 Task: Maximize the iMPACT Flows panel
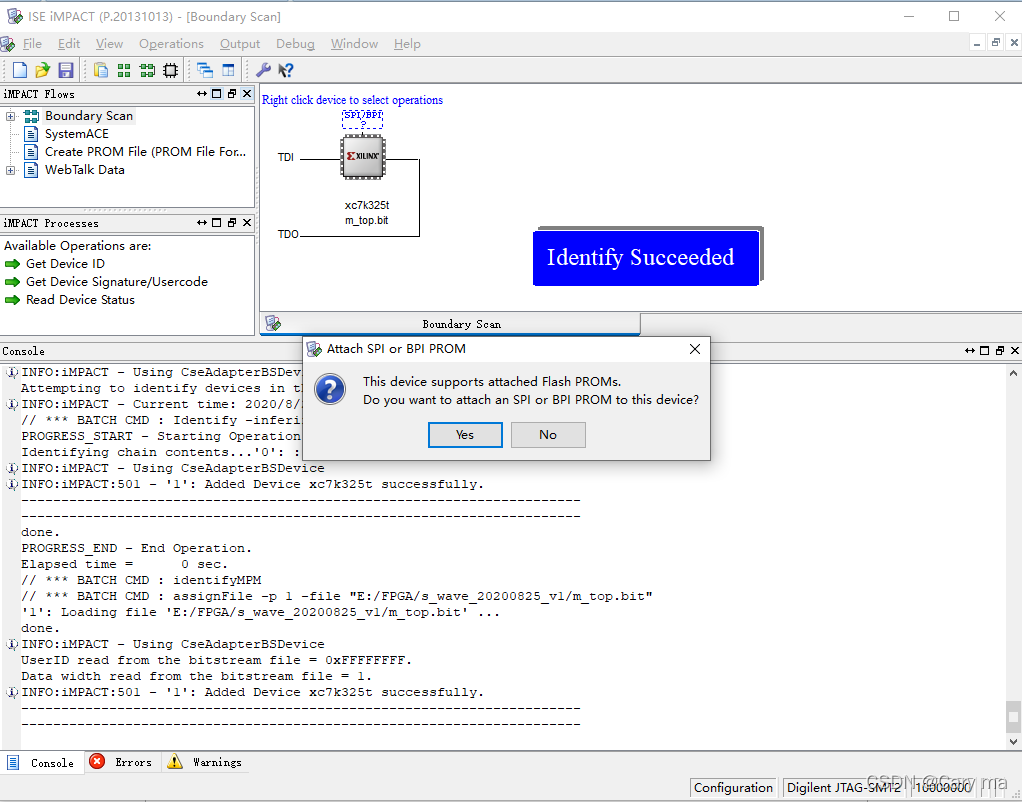pos(217,94)
